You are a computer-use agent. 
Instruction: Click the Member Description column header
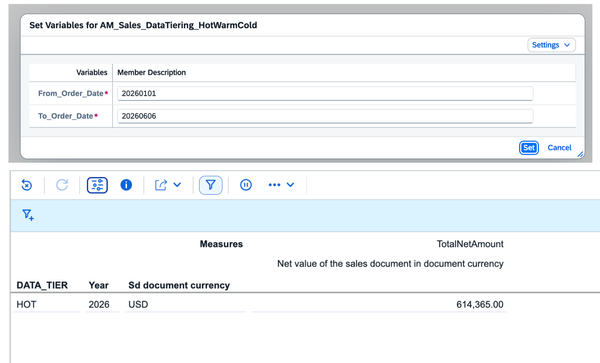tap(152, 72)
